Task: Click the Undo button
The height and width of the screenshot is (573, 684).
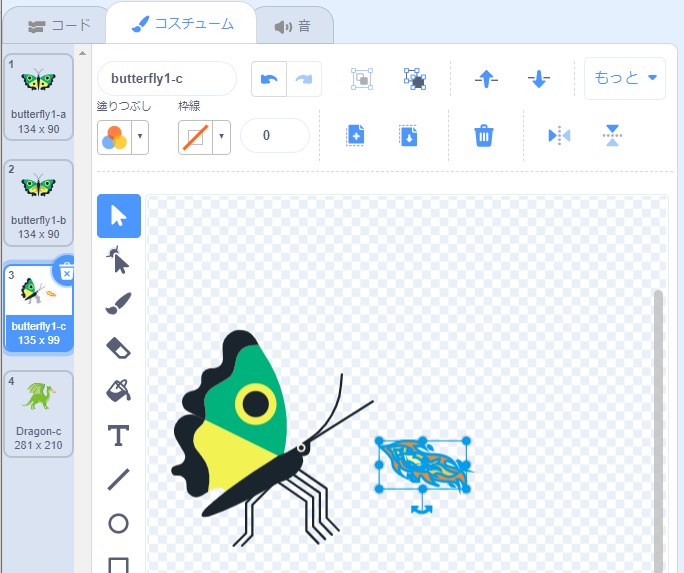Action: 269,79
